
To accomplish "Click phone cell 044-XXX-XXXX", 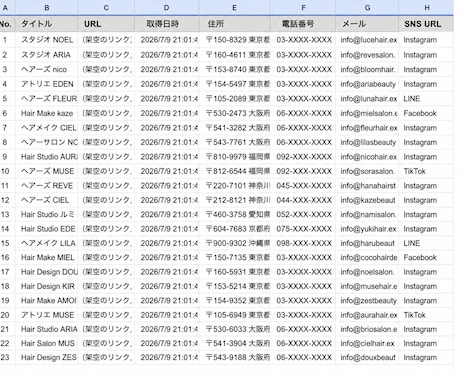I will tap(303, 200).
